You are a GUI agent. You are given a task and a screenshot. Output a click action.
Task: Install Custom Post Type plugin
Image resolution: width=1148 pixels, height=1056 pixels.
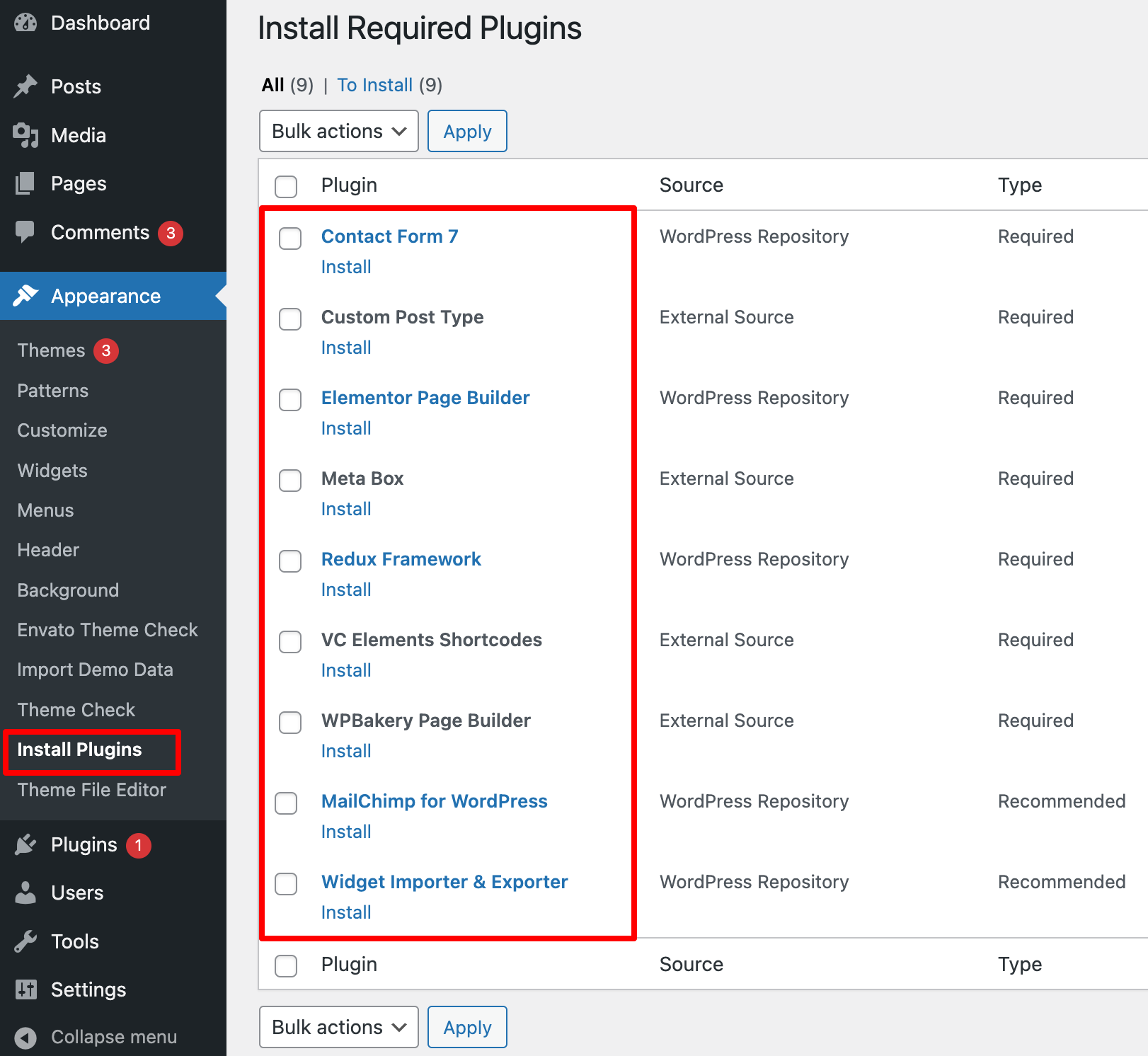(x=346, y=348)
